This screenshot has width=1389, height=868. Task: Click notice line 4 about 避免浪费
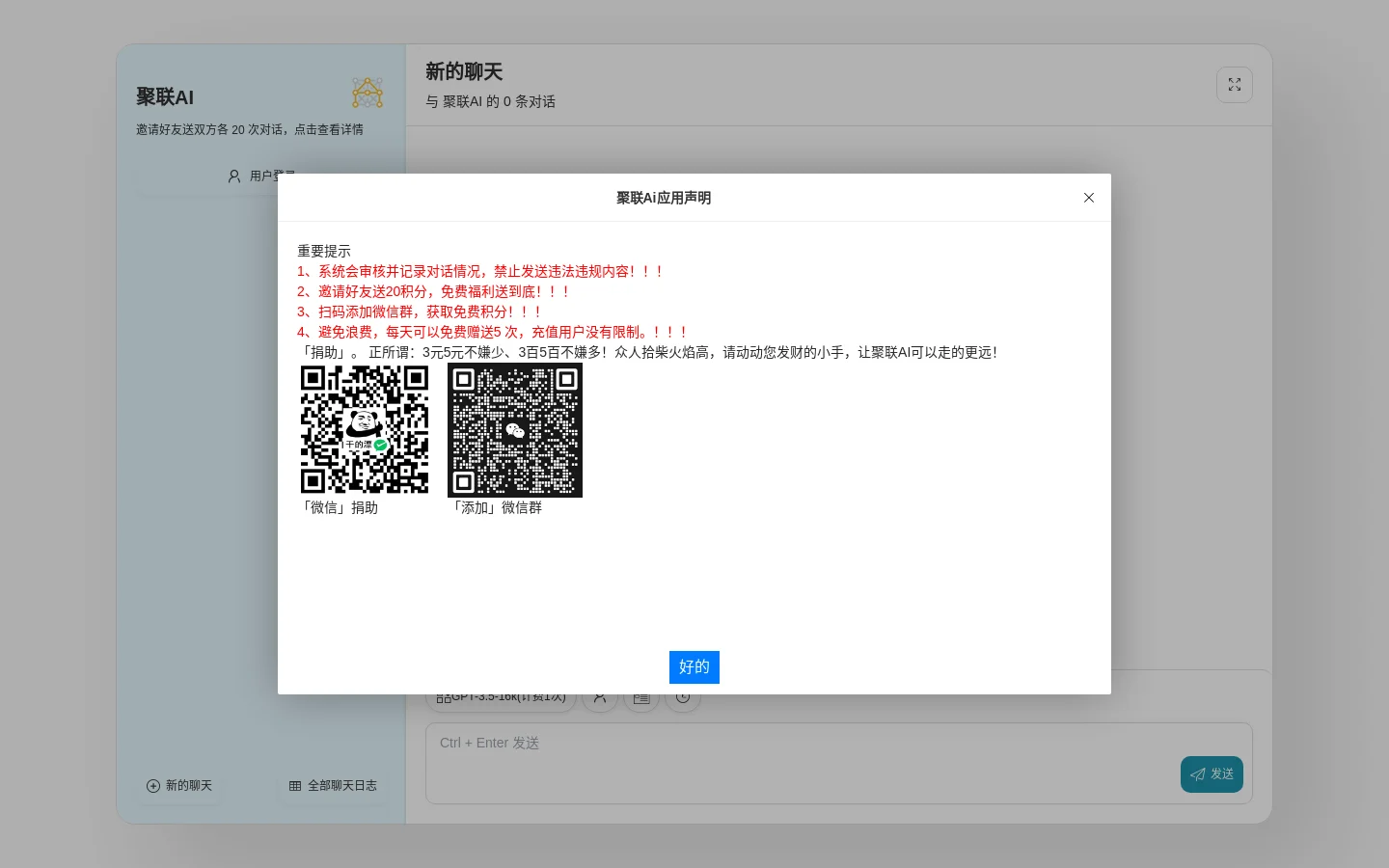point(493,332)
